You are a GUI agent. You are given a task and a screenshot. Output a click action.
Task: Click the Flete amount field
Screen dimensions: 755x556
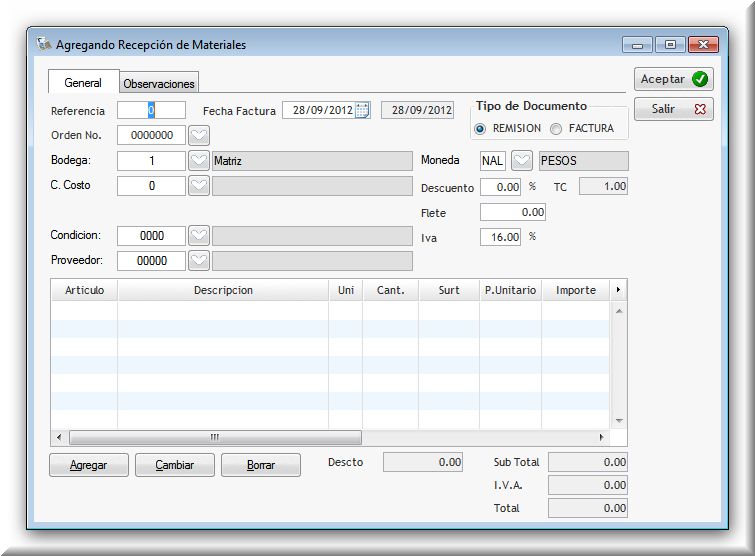pyautogui.click(x=513, y=212)
